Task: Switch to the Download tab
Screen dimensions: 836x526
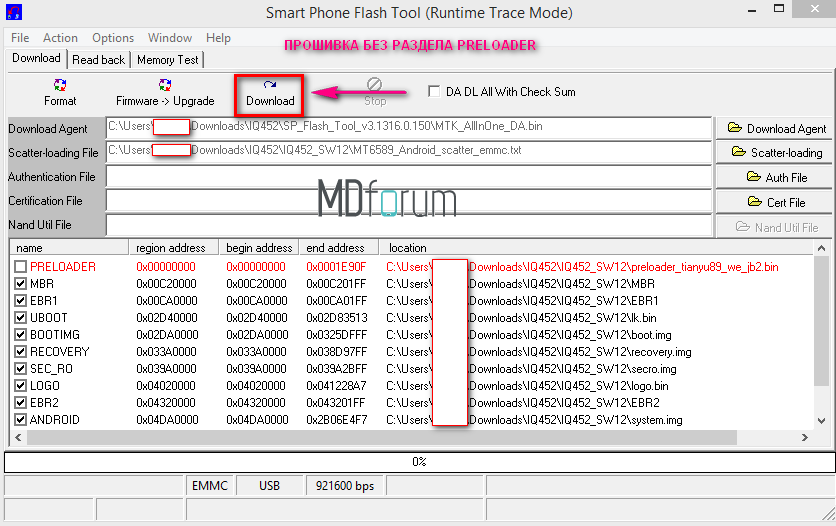Action: (36, 58)
